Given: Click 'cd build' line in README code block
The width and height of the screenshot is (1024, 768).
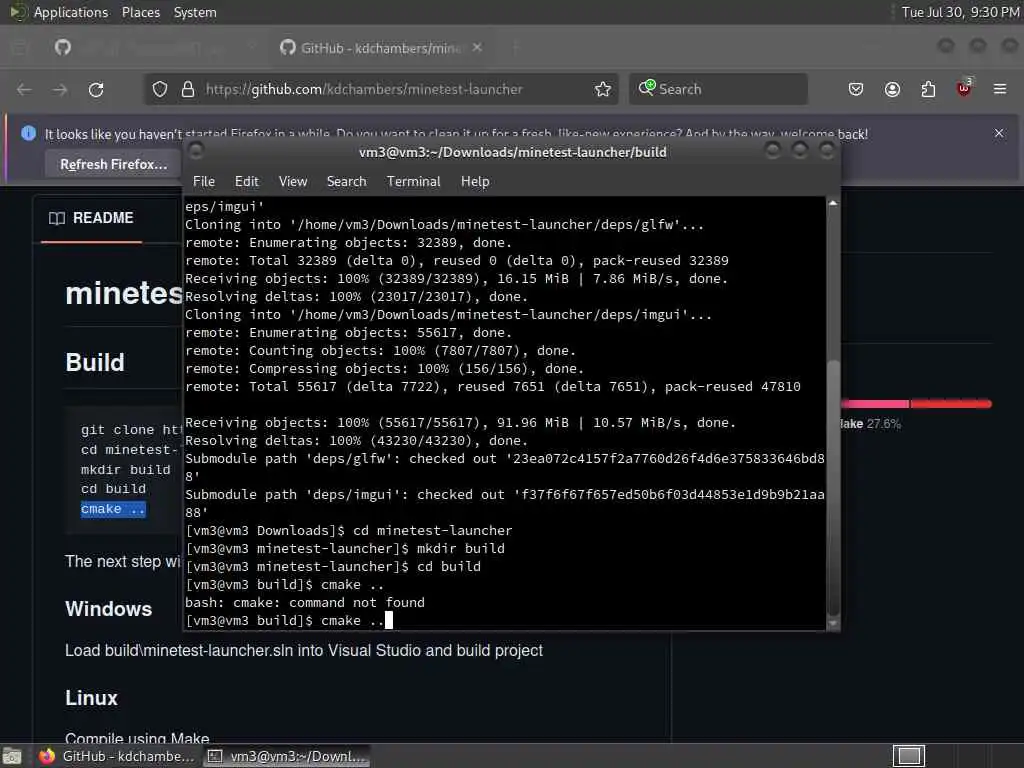Looking at the screenshot, I should pos(113,489).
